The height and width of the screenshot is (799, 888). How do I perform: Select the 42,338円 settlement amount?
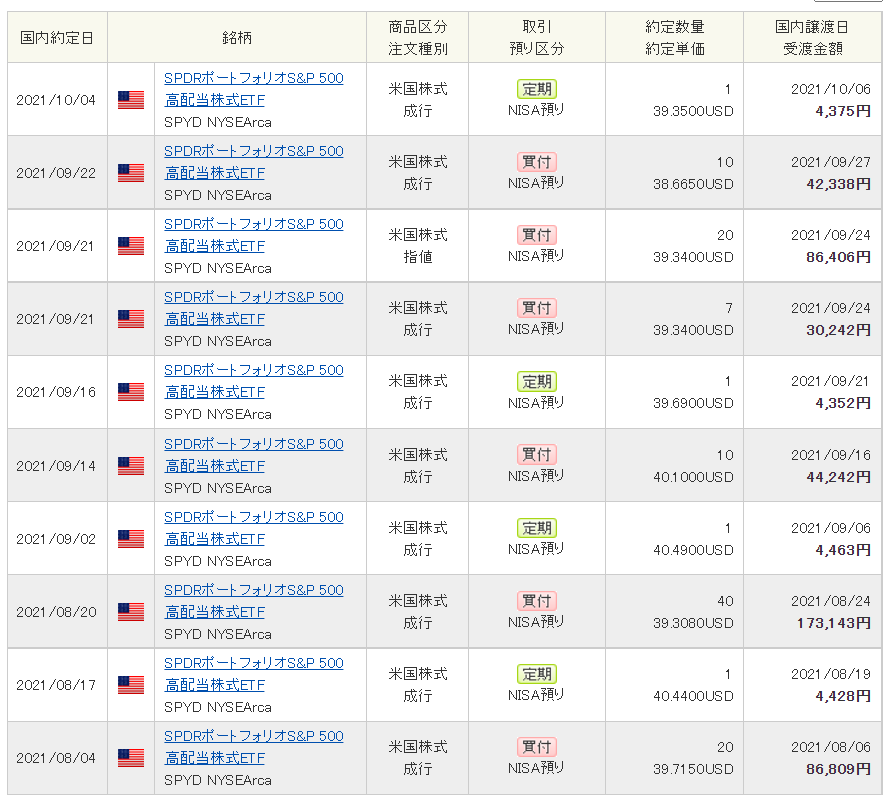coord(838,185)
